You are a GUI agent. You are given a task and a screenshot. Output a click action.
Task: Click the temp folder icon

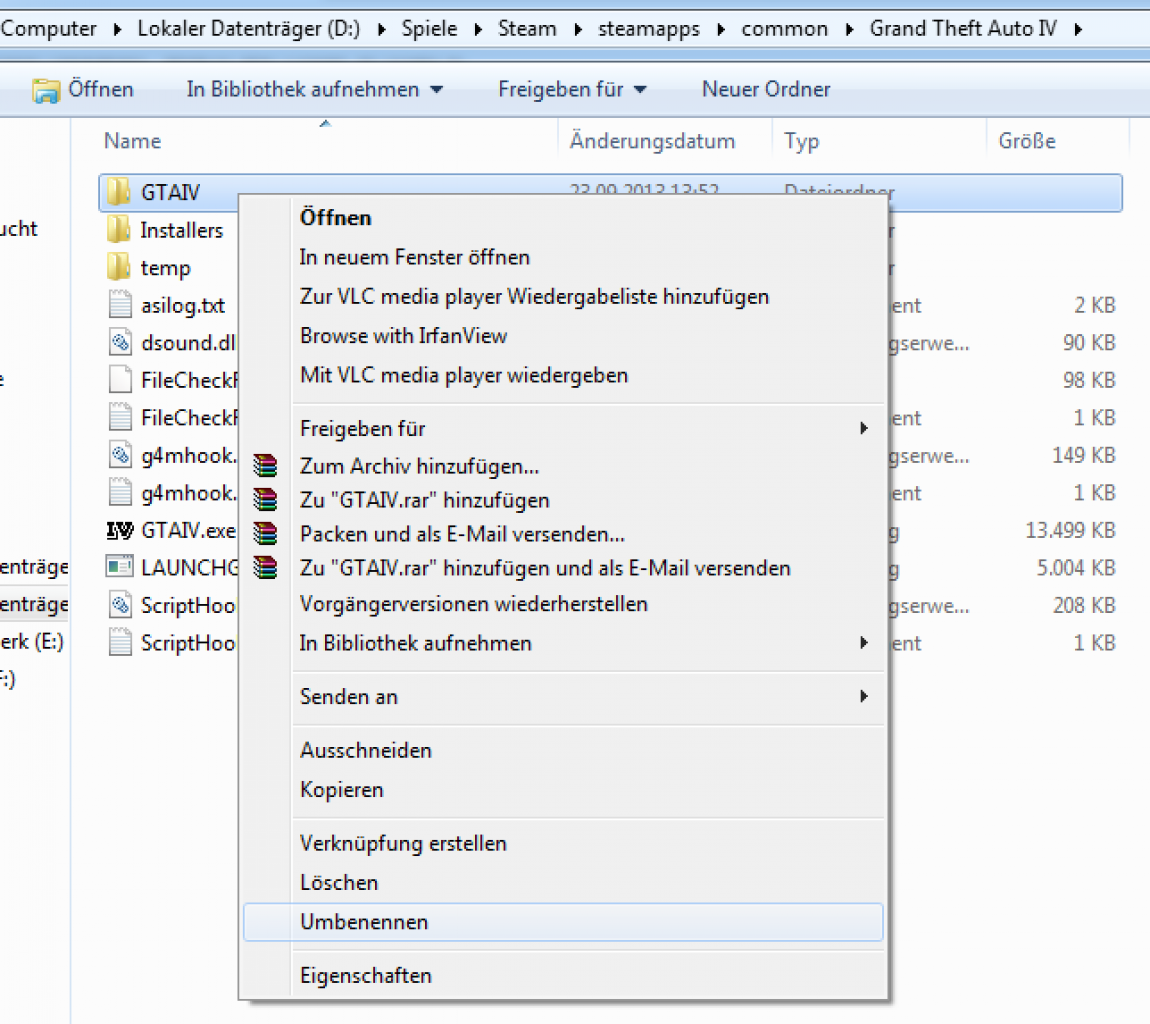tap(119, 267)
